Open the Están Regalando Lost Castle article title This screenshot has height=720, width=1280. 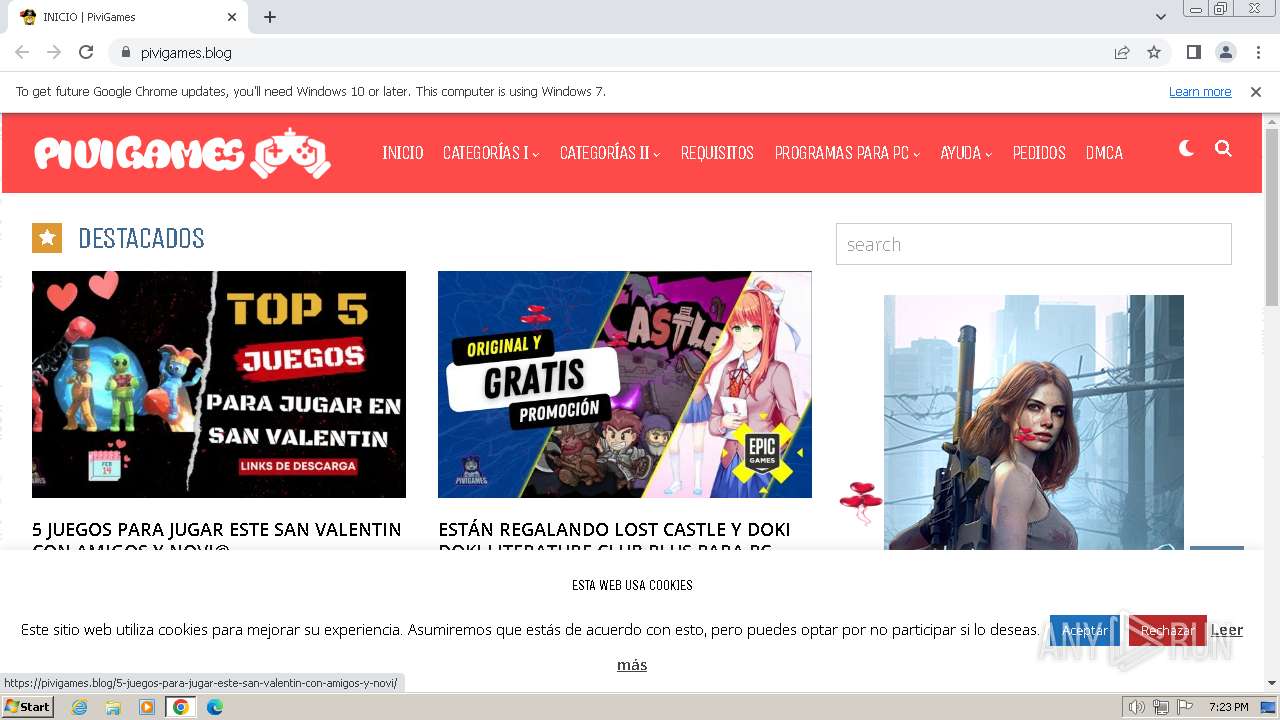click(614, 534)
